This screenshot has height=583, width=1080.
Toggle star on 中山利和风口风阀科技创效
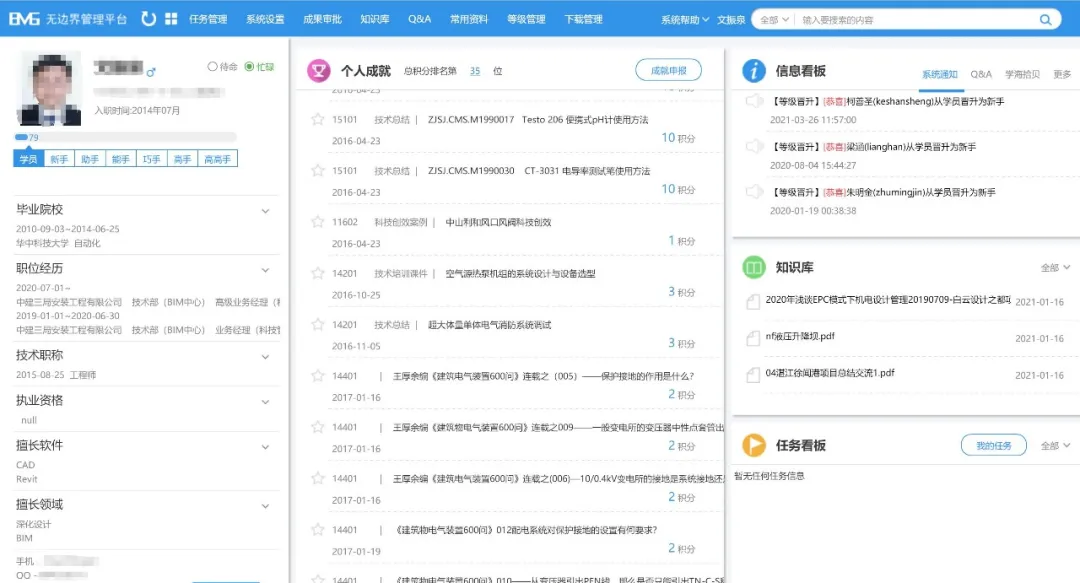318,222
